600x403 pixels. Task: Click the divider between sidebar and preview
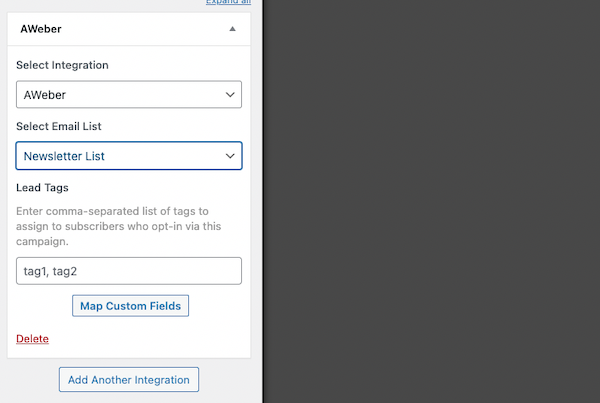point(262,200)
